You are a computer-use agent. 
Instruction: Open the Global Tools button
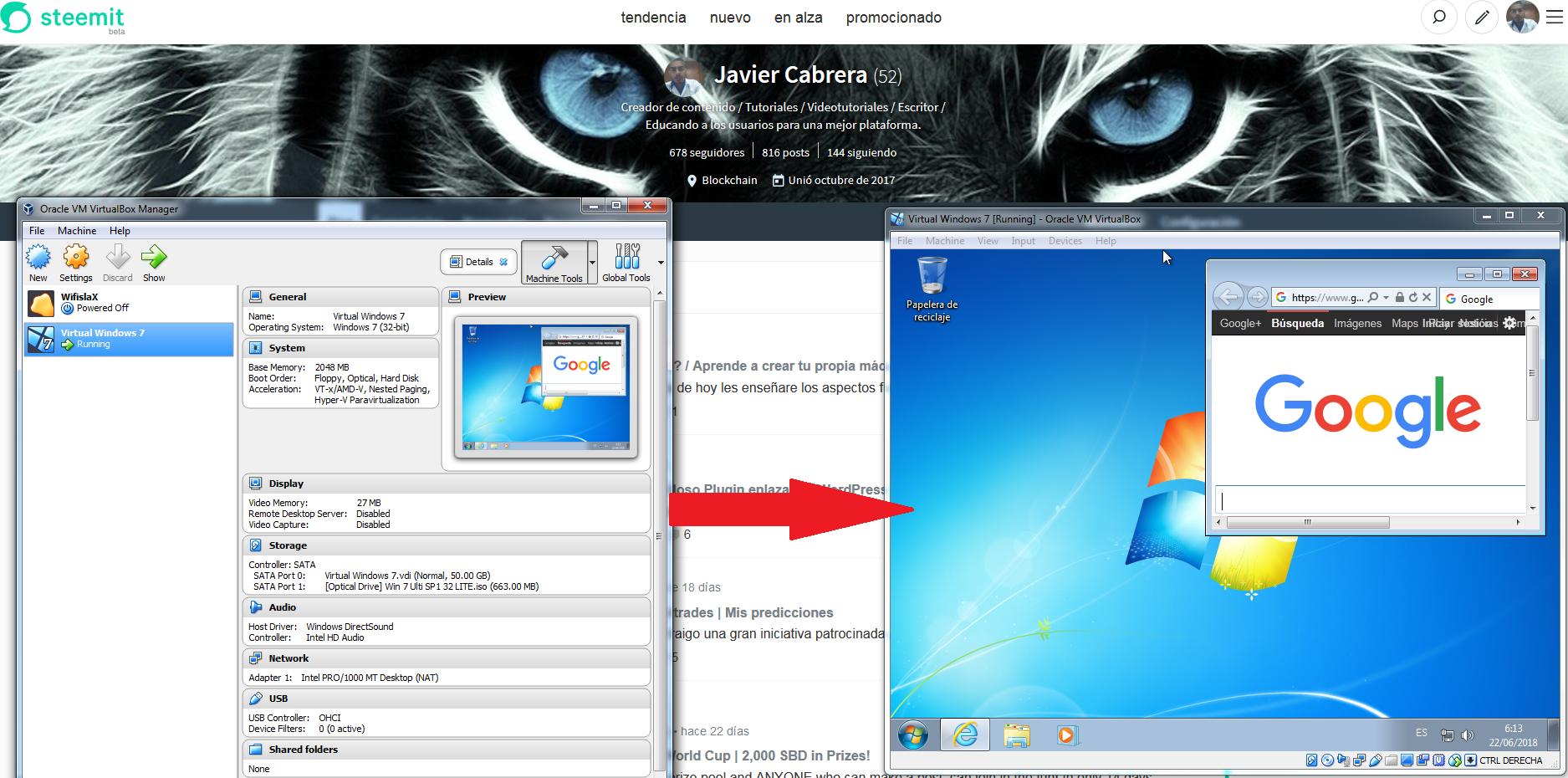(626, 263)
